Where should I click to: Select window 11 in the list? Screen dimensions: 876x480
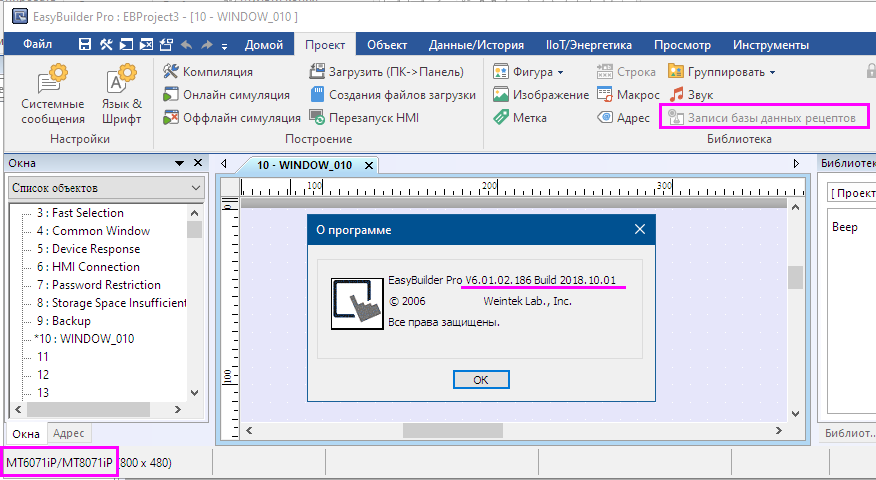pyautogui.click(x=43, y=357)
